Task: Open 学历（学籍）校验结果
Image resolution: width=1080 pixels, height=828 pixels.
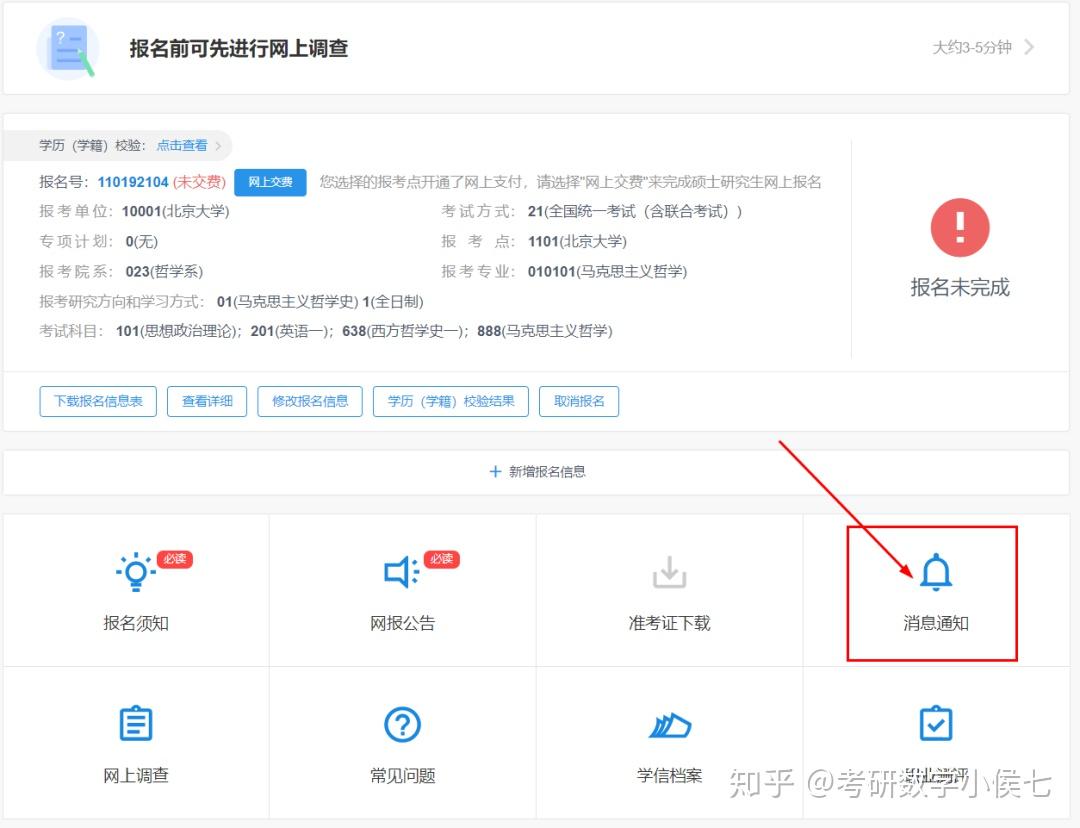Action: pos(450,401)
